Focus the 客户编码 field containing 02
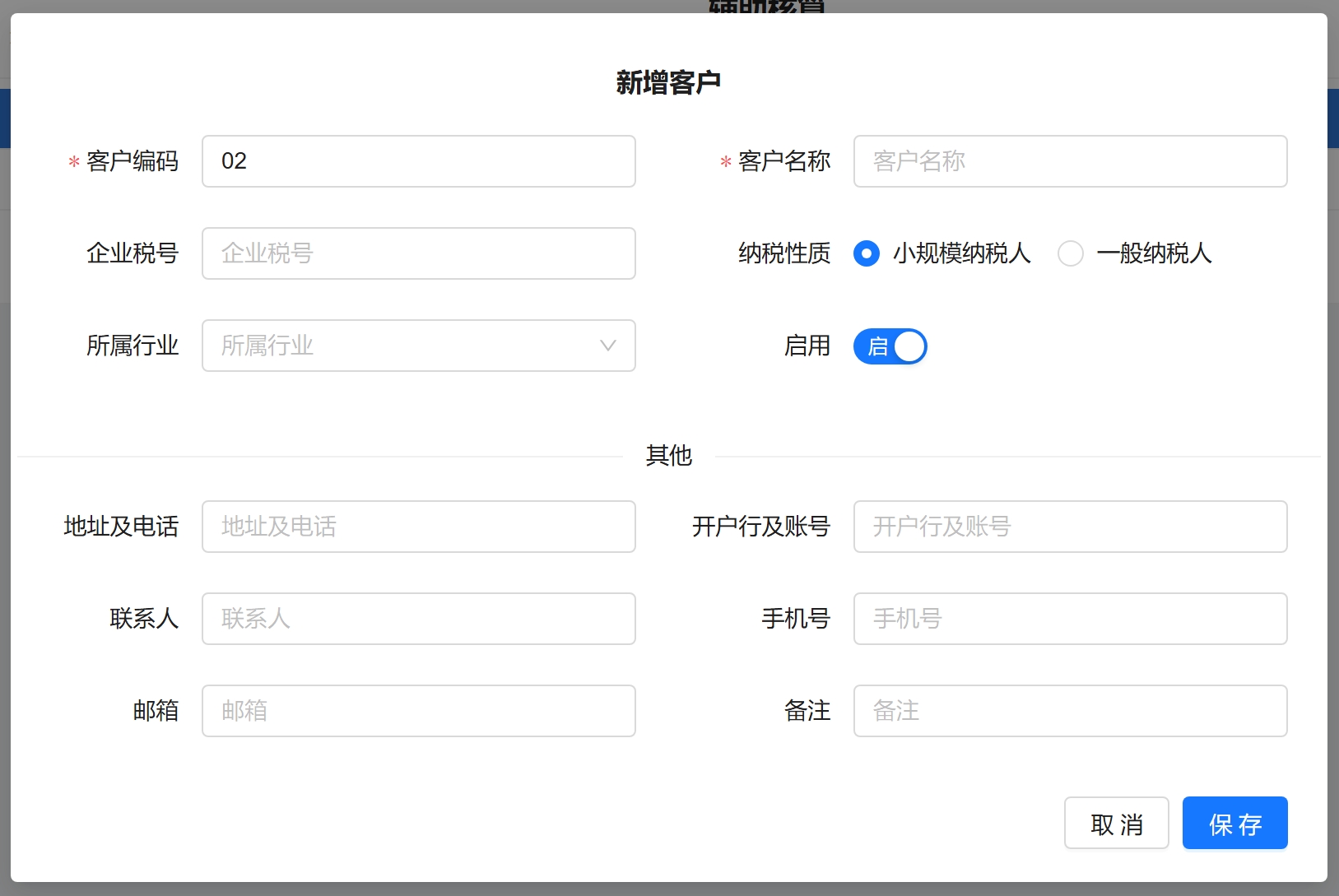Screen dimensions: 1339x896 pyautogui.click(x=418, y=161)
